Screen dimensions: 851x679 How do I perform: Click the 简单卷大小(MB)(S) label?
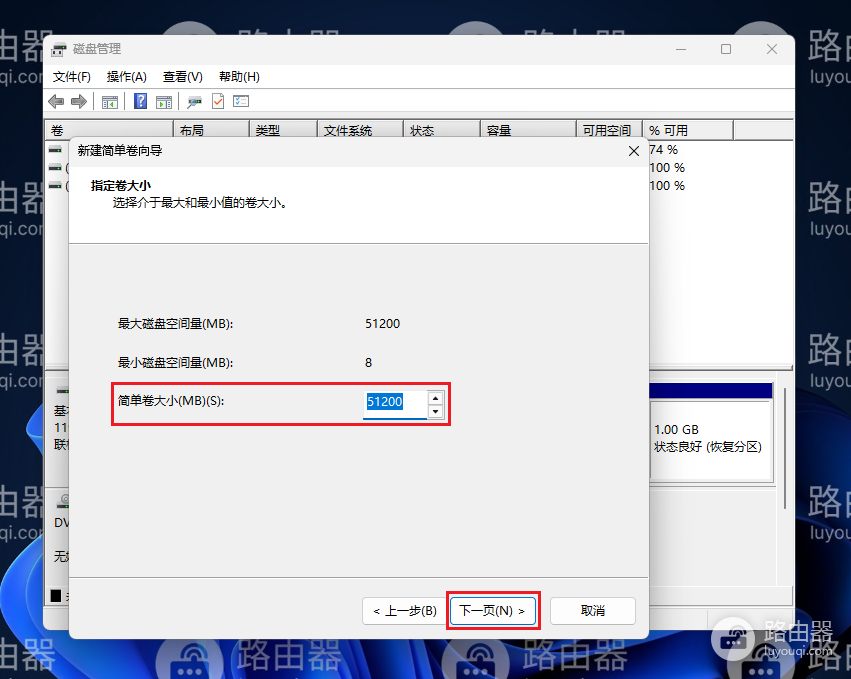[171, 401]
